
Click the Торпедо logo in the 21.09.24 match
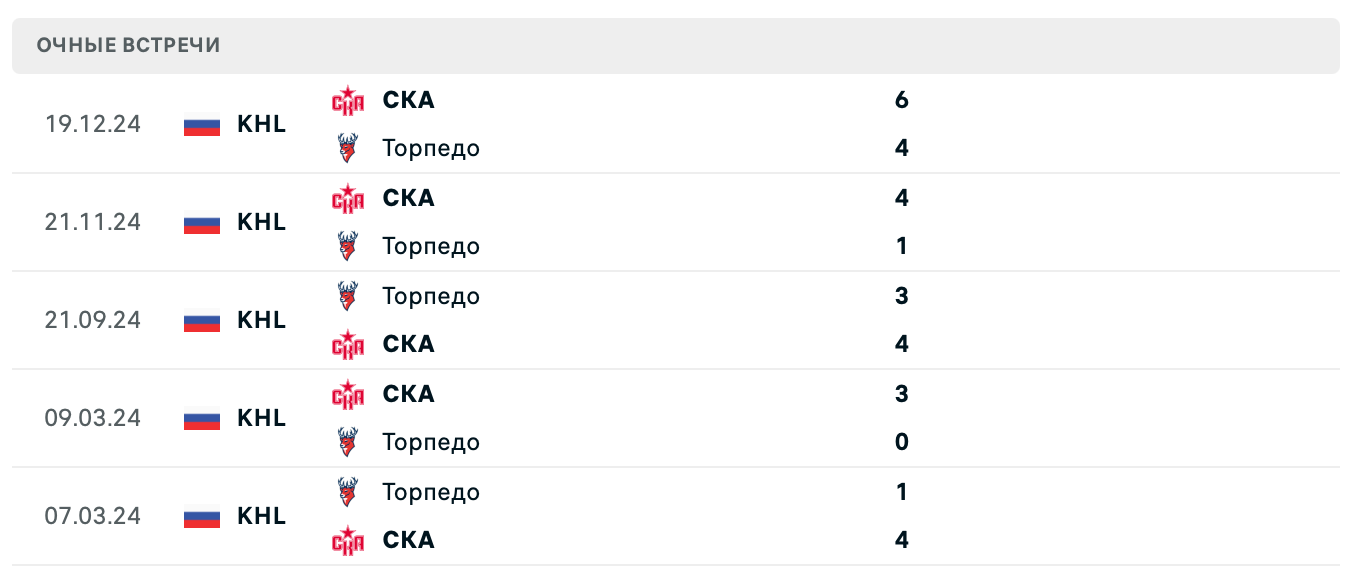pyautogui.click(x=348, y=296)
